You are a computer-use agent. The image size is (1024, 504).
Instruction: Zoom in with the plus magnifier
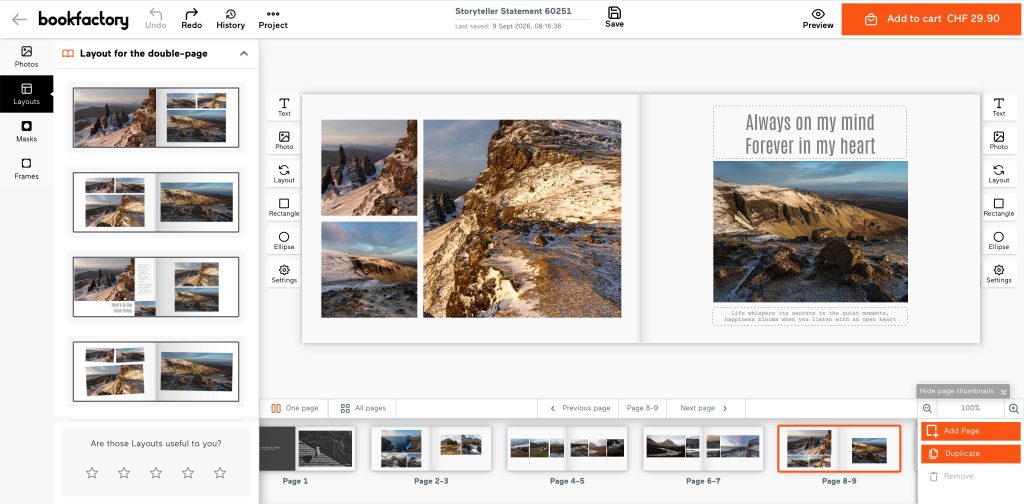1014,408
